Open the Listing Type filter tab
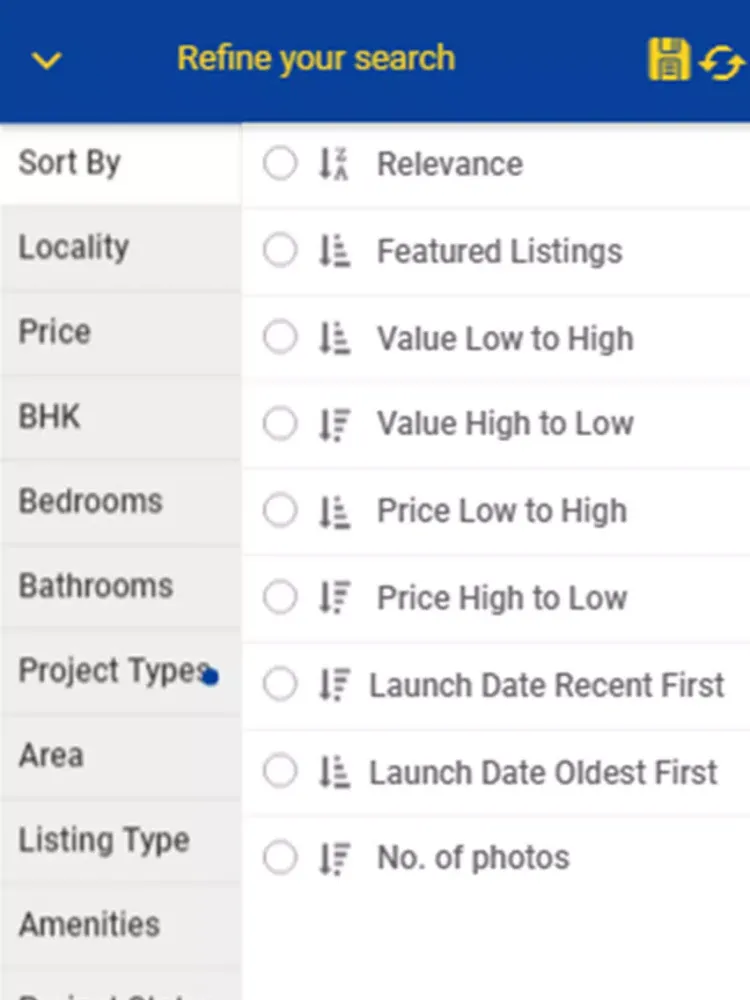This screenshot has width=750, height=1000. pos(121,841)
